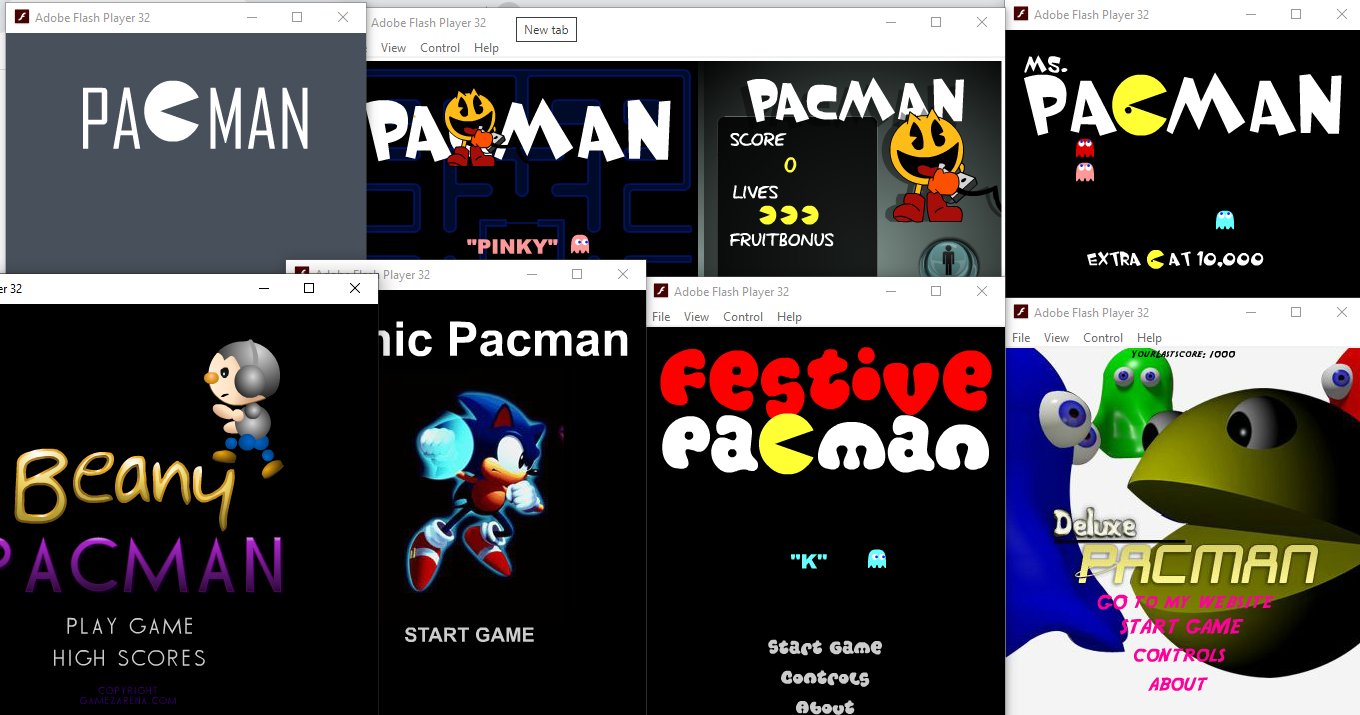Minimize the Beany Pacman window
The height and width of the screenshot is (715, 1360).
tap(264, 288)
